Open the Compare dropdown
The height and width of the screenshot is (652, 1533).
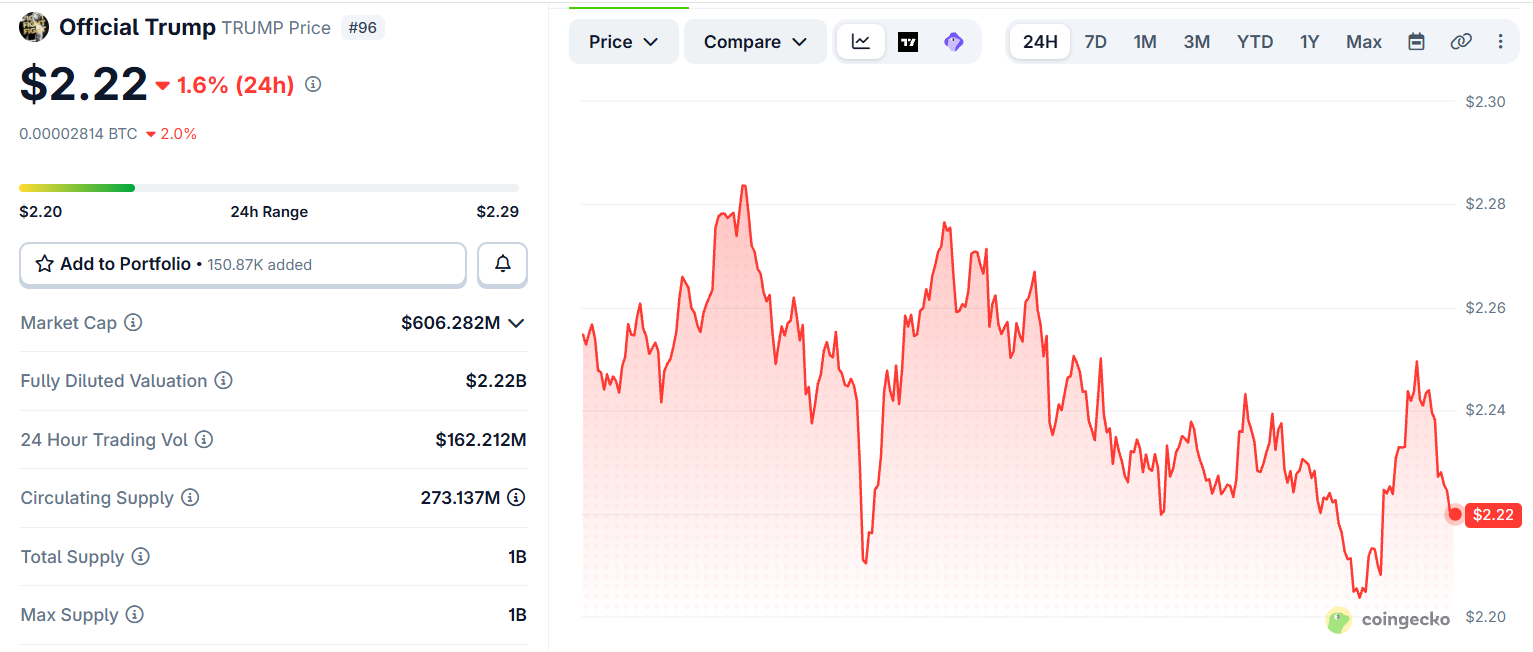tap(756, 42)
